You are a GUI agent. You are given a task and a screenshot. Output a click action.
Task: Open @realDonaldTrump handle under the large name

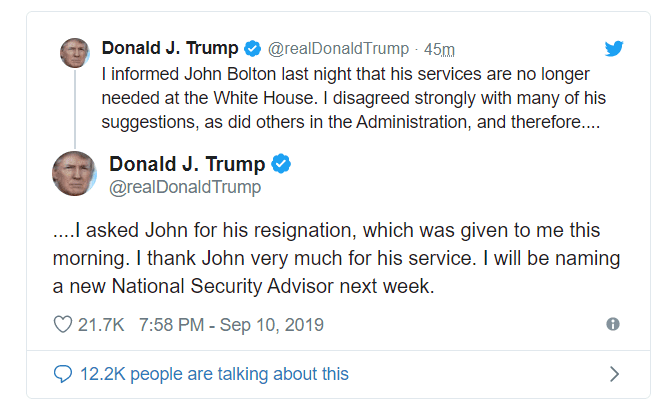click(184, 187)
